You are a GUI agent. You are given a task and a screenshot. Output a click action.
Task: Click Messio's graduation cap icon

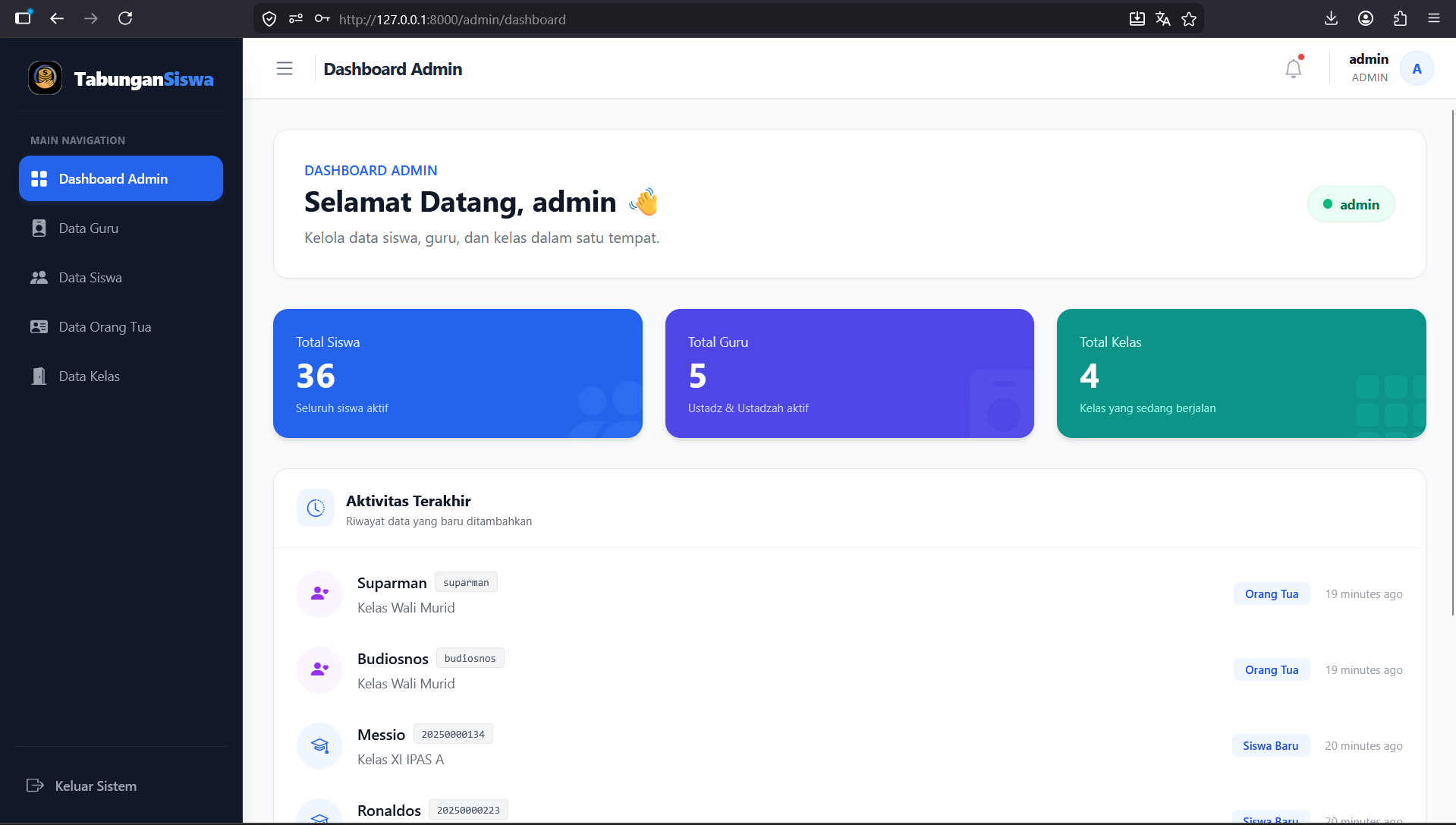[319, 745]
